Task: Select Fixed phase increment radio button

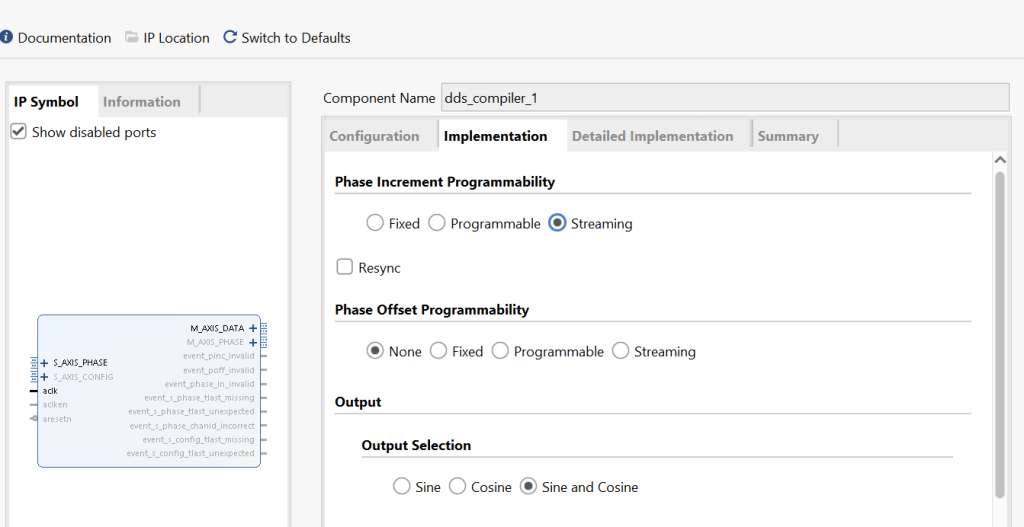Action: click(375, 224)
